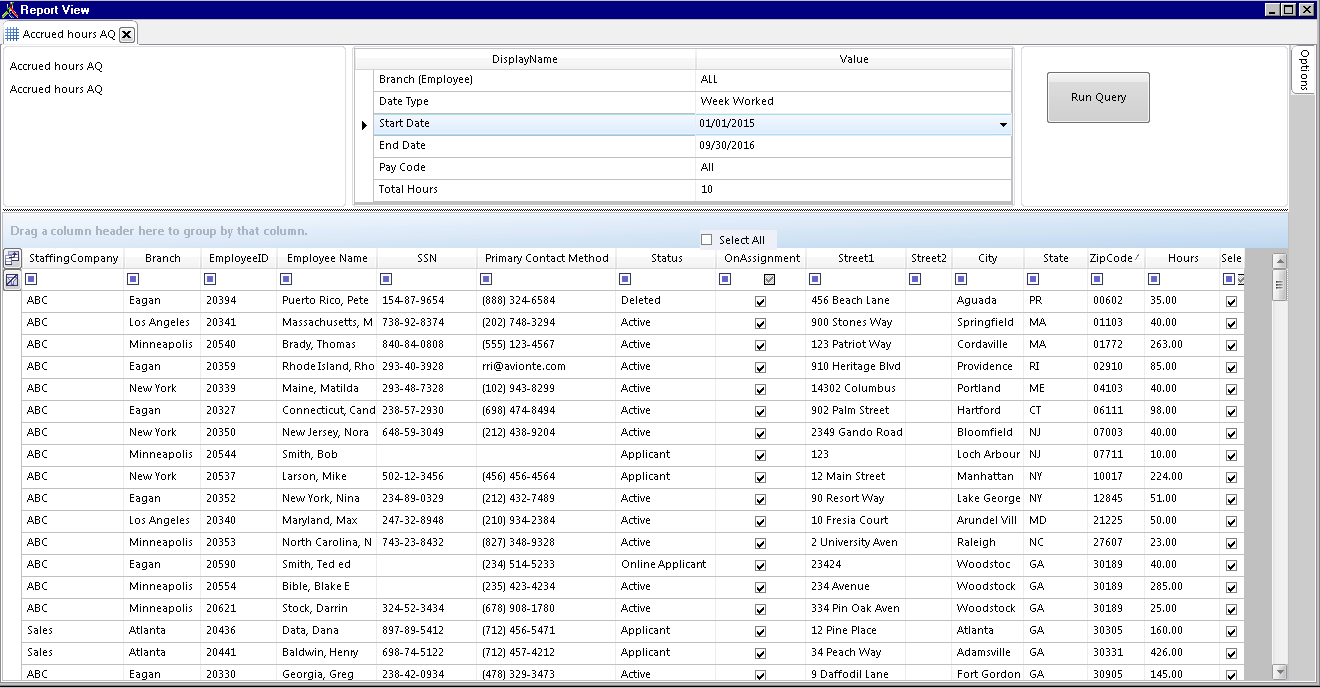This screenshot has height=688, width=1320.
Task: Edit the End Date value 09/30/2016
Action: [854, 146]
